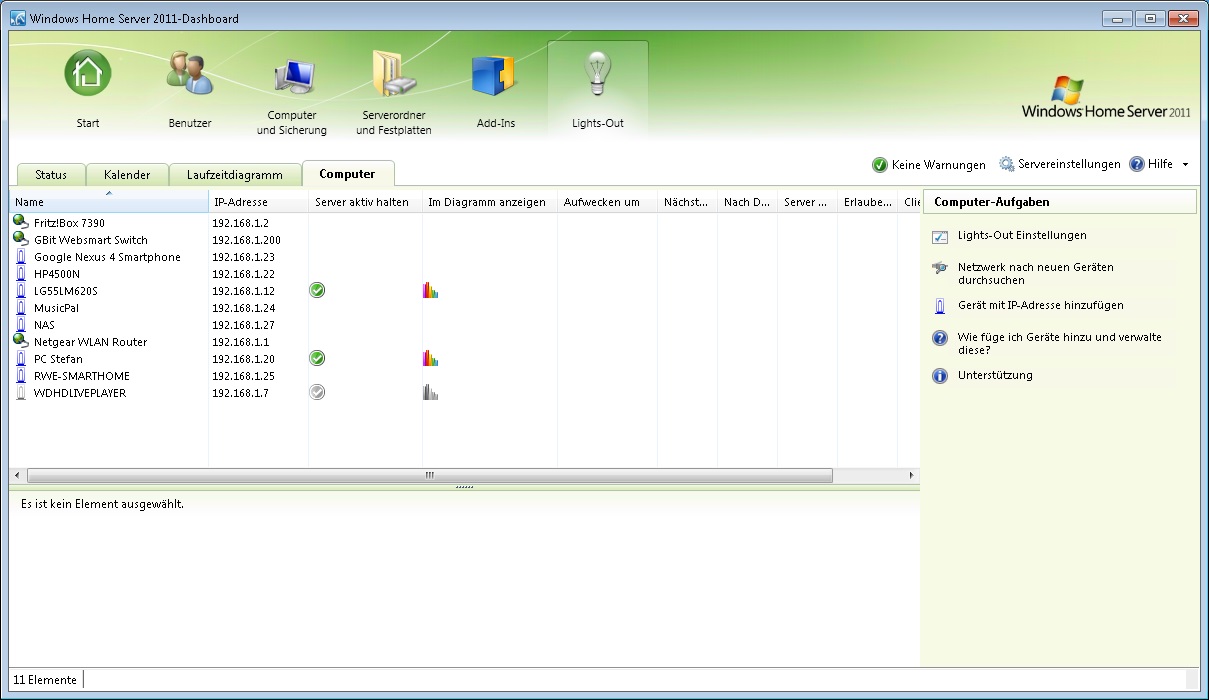Sort by the Erlaube... column header

click(x=867, y=202)
